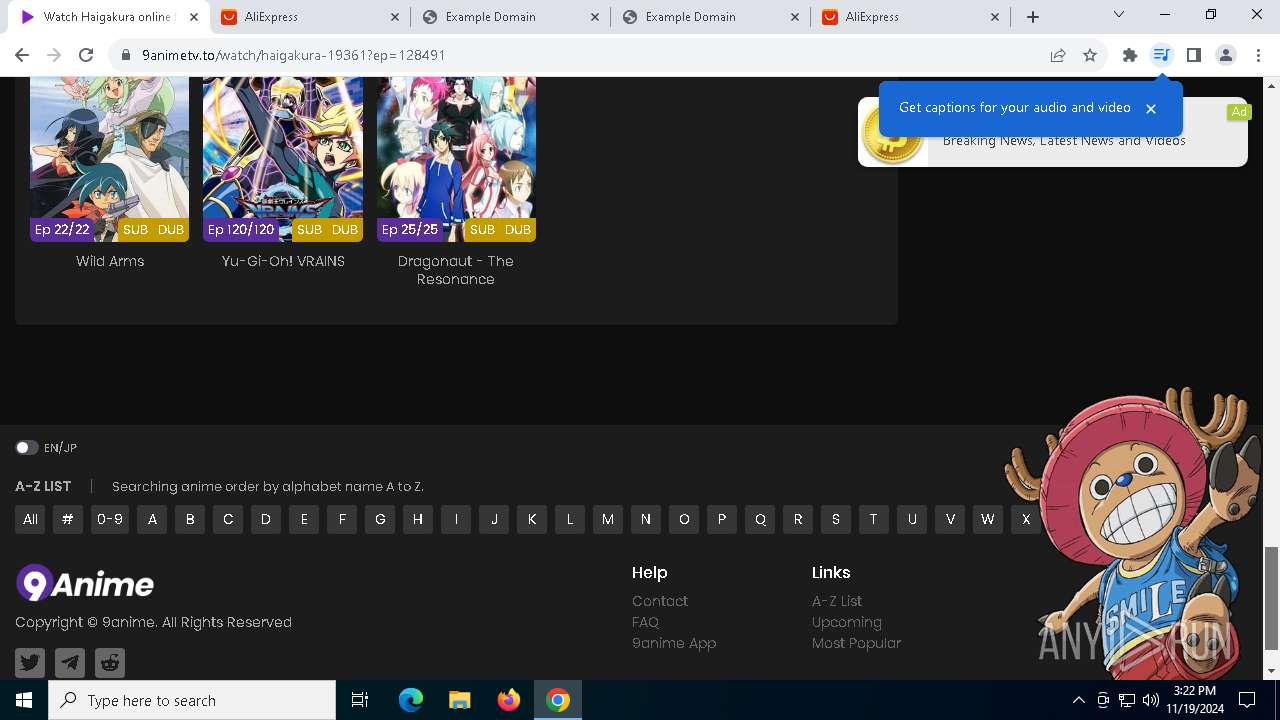1280x720 pixels.
Task: Filter anime list by letter M
Action: (x=608, y=519)
